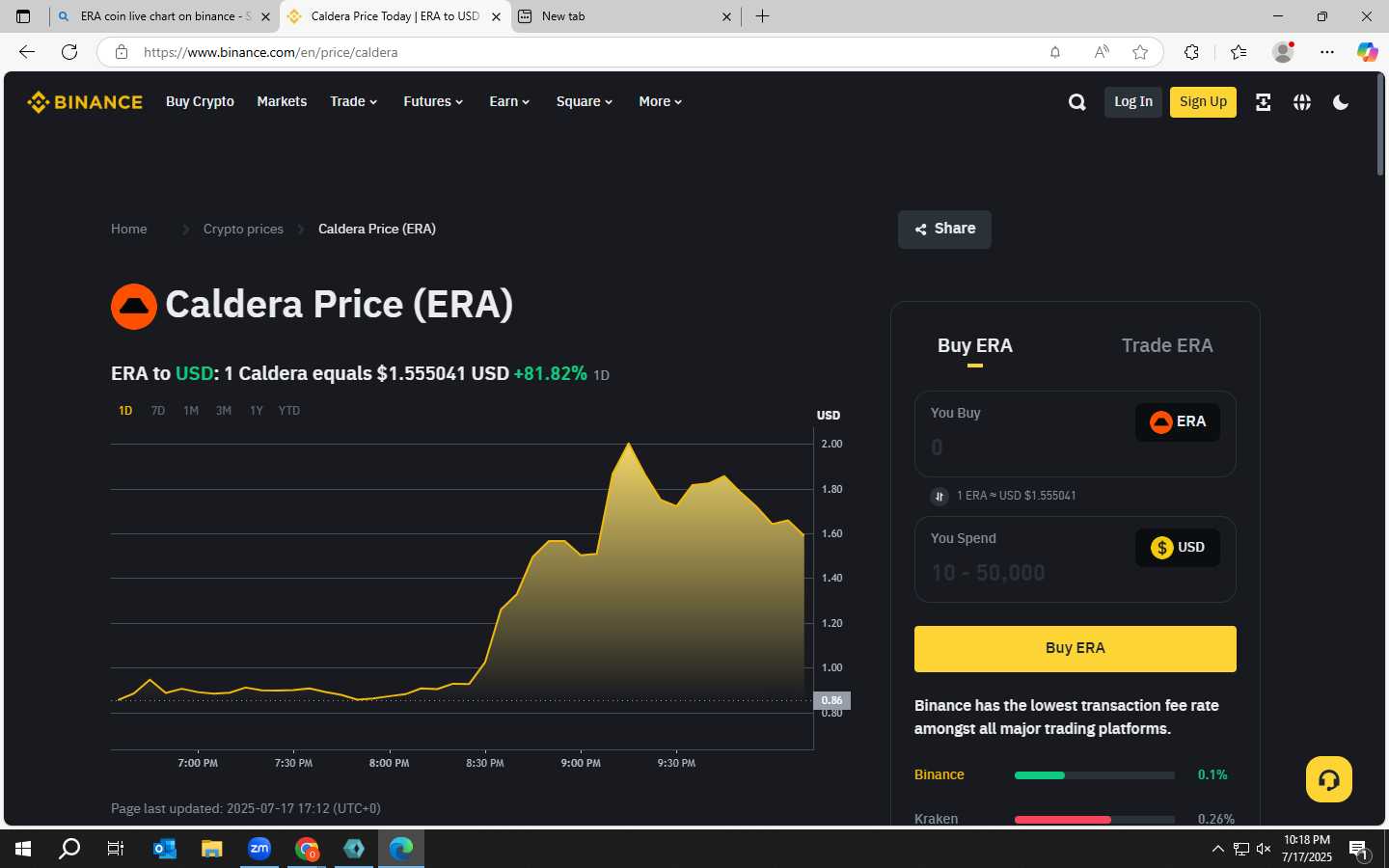Expand the Futures menu
Viewport: 1389px width, 868px height.
coord(433,101)
